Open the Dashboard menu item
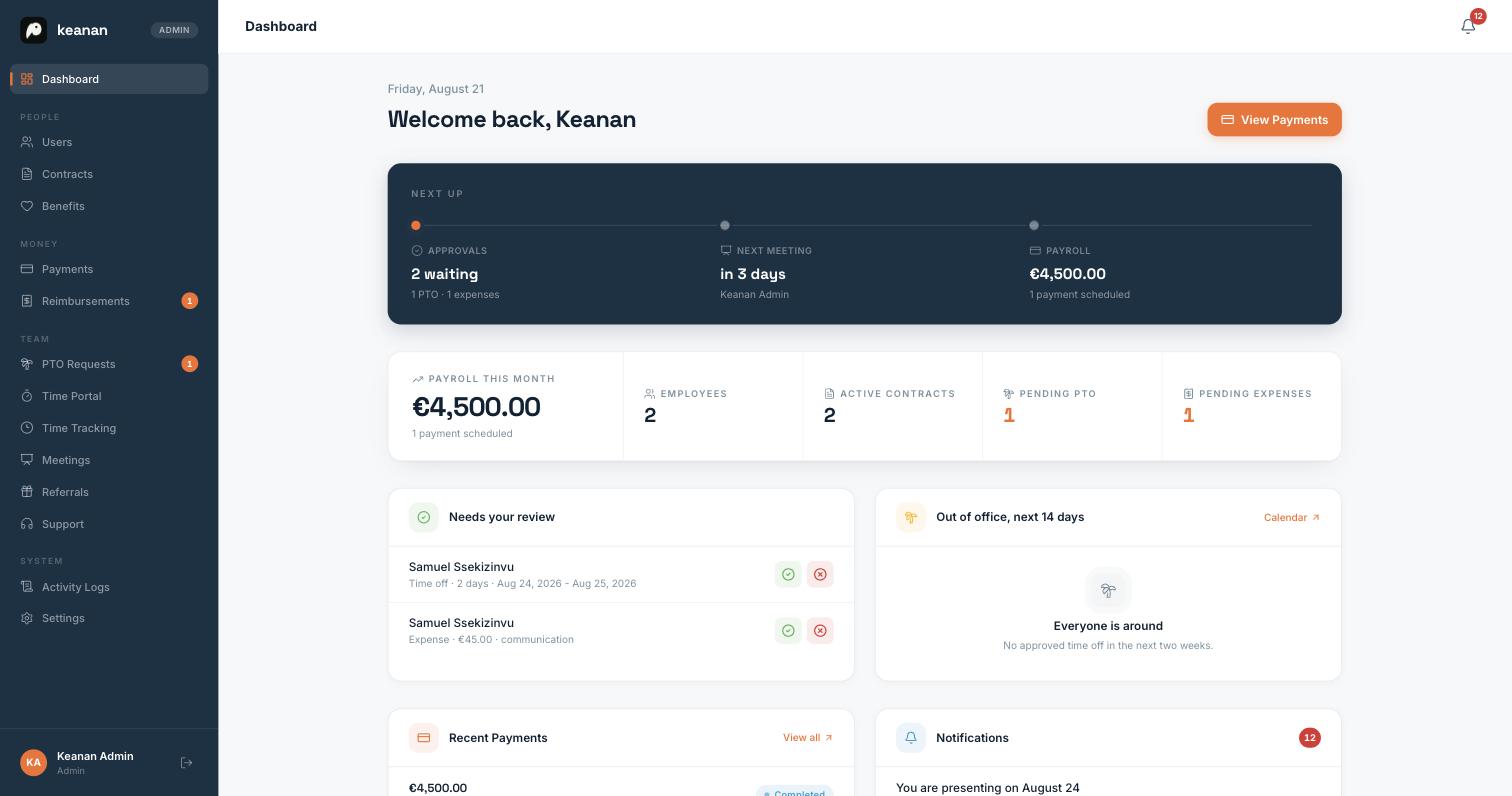 pos(109,79)
